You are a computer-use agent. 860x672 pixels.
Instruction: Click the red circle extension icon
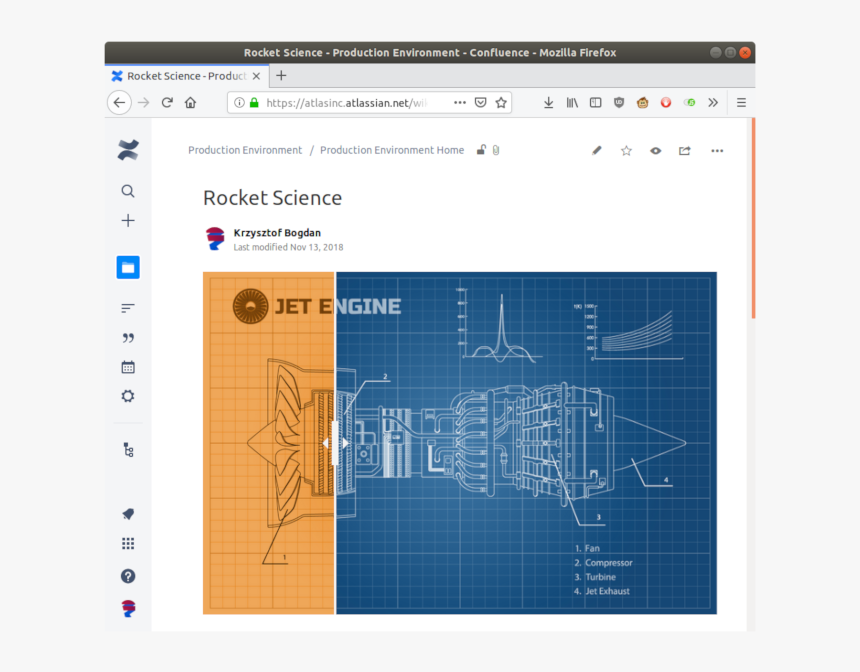coord(666,103)
